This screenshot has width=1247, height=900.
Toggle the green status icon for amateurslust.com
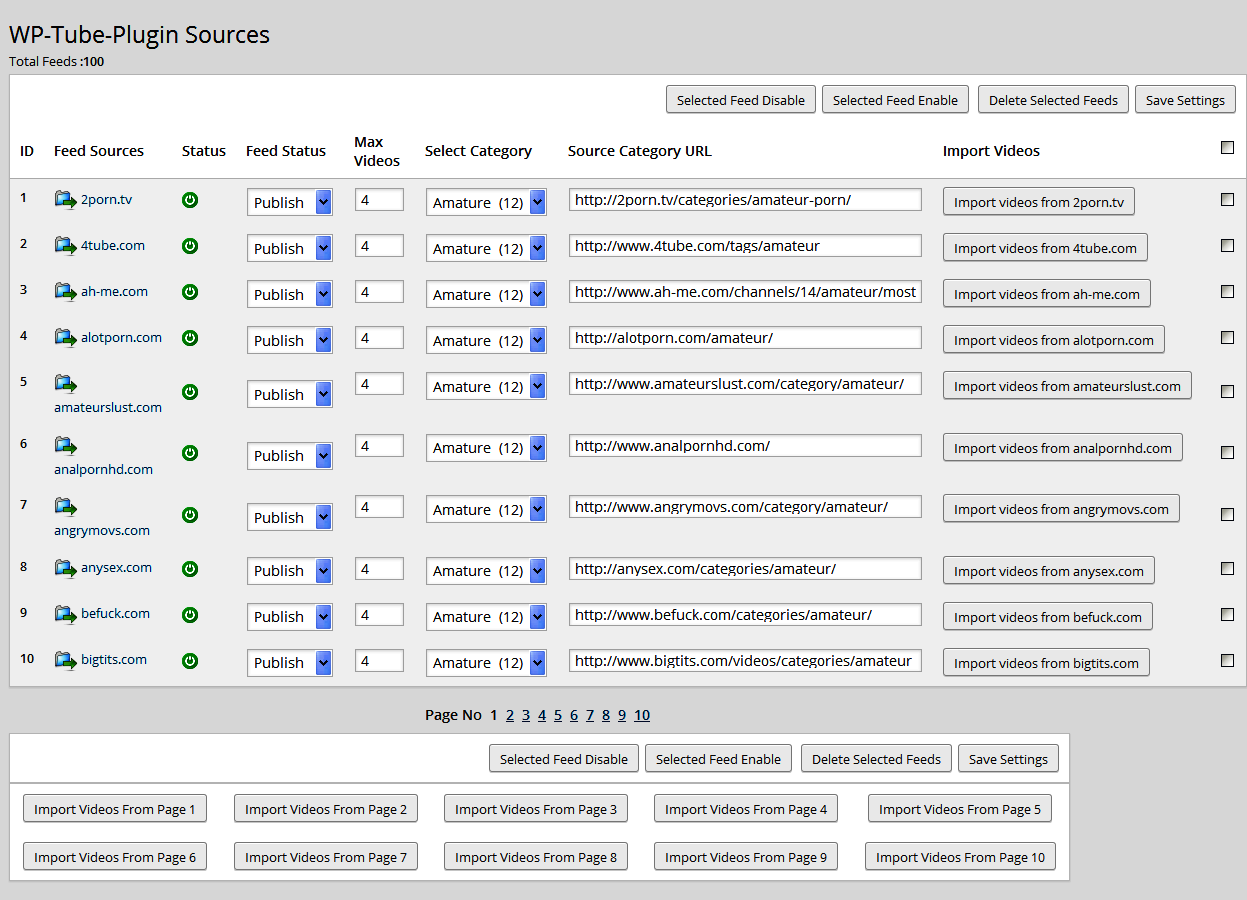point(190,392)
